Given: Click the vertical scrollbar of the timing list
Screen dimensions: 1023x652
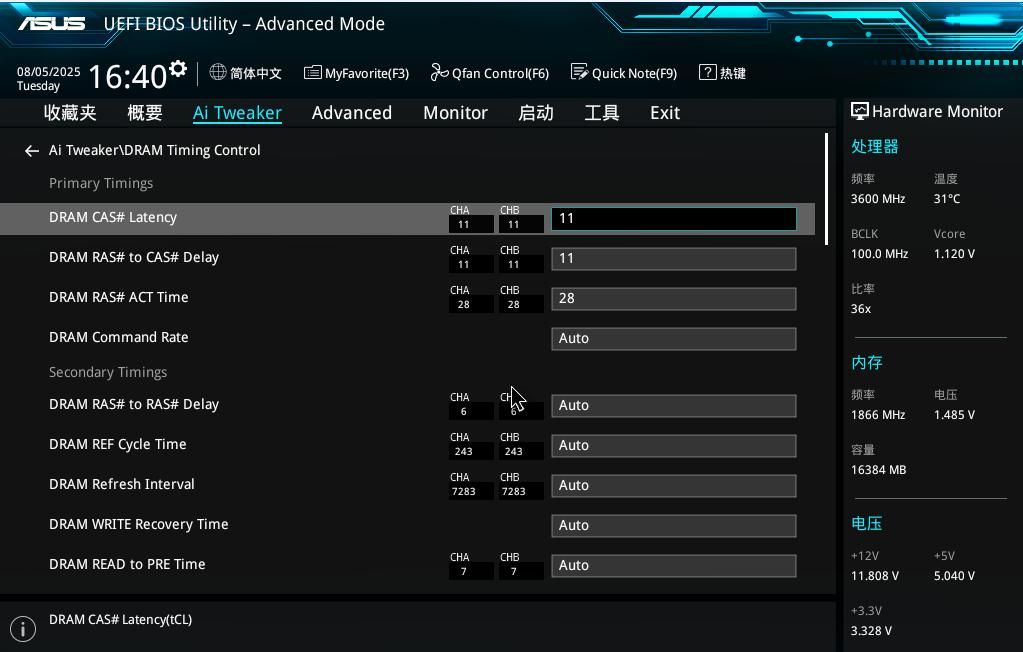Looking at the screenshot, I should (x=826, y=190).
